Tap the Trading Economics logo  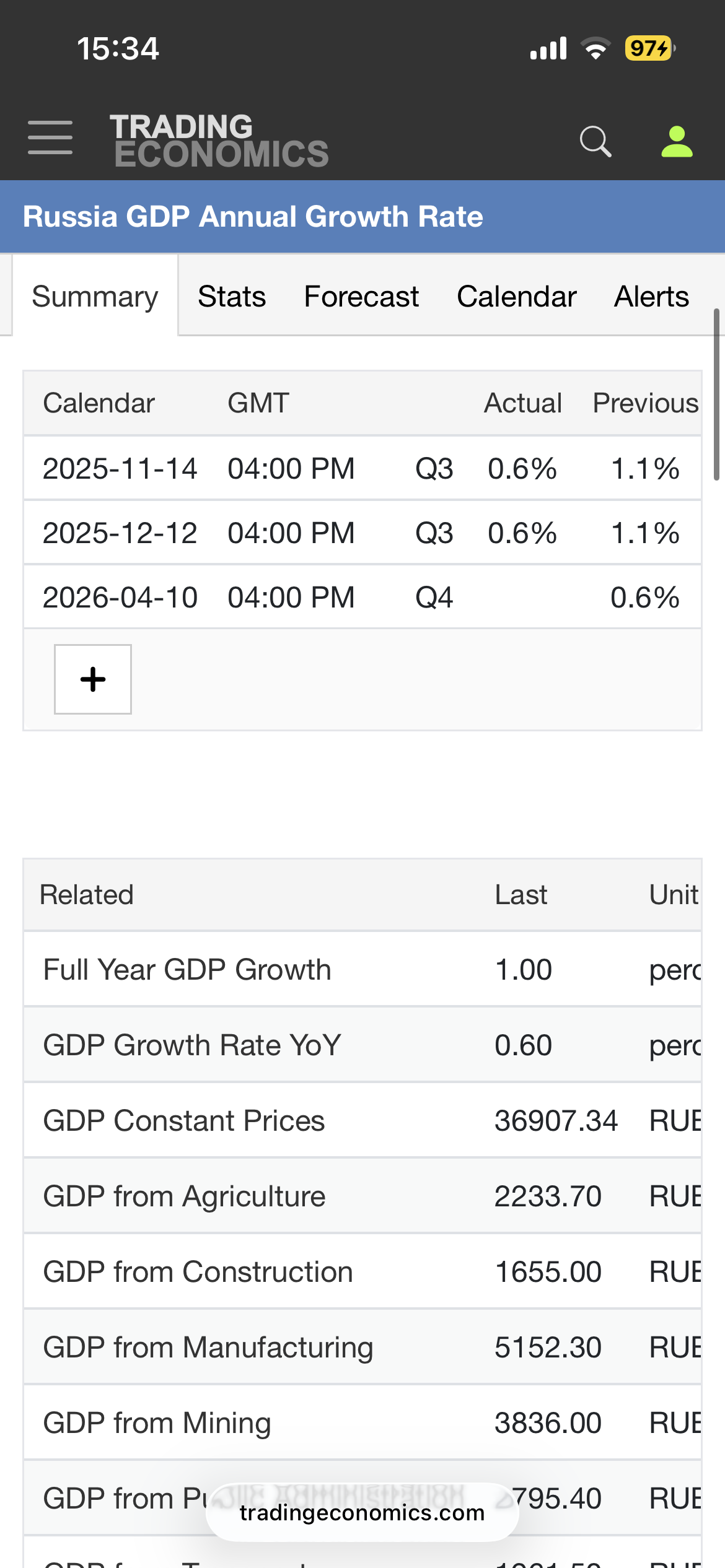pyautogui.click(x=219, y=141)
